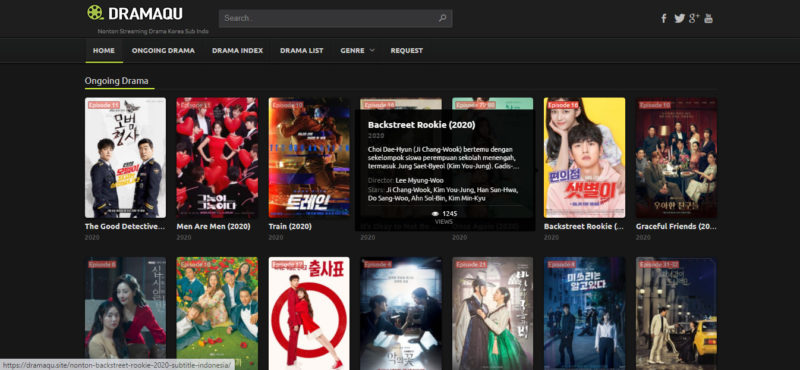The height and width of the screenshot is (370, 800).
Task: Open the red circle 출사표 poster
Action: (x=309, y=313)
